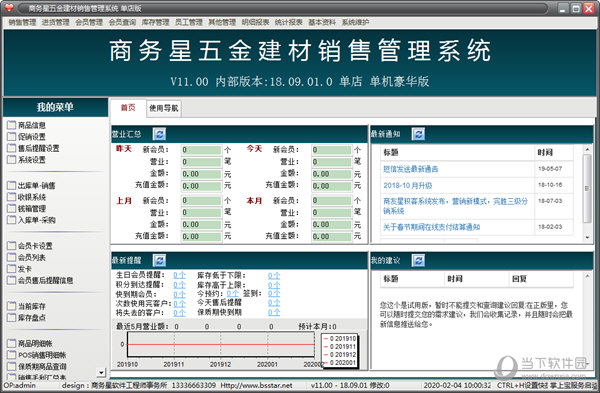
Task: Open 统计报表 menu
Action: tap(289, 22)
